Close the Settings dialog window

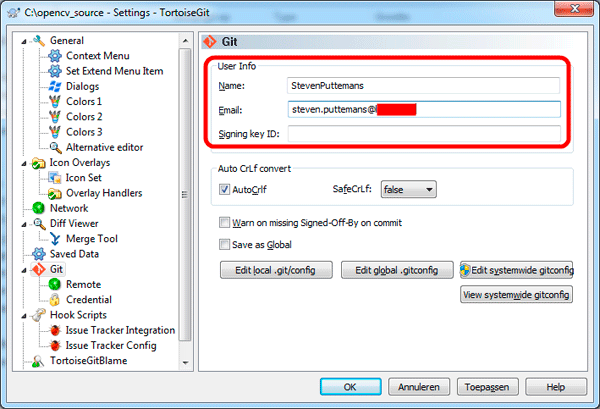tap(575, 8)
